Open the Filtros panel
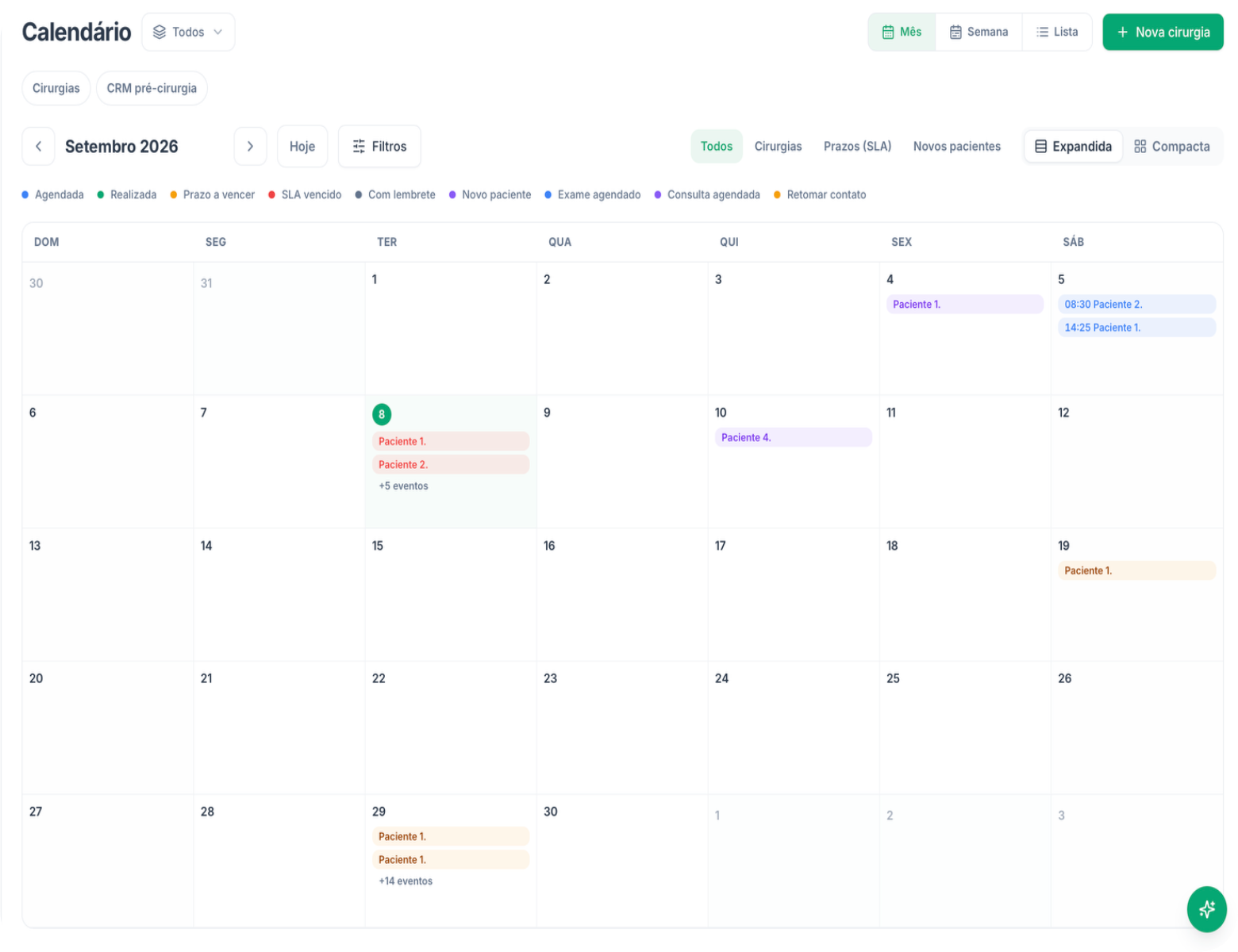 pos(379,147)
